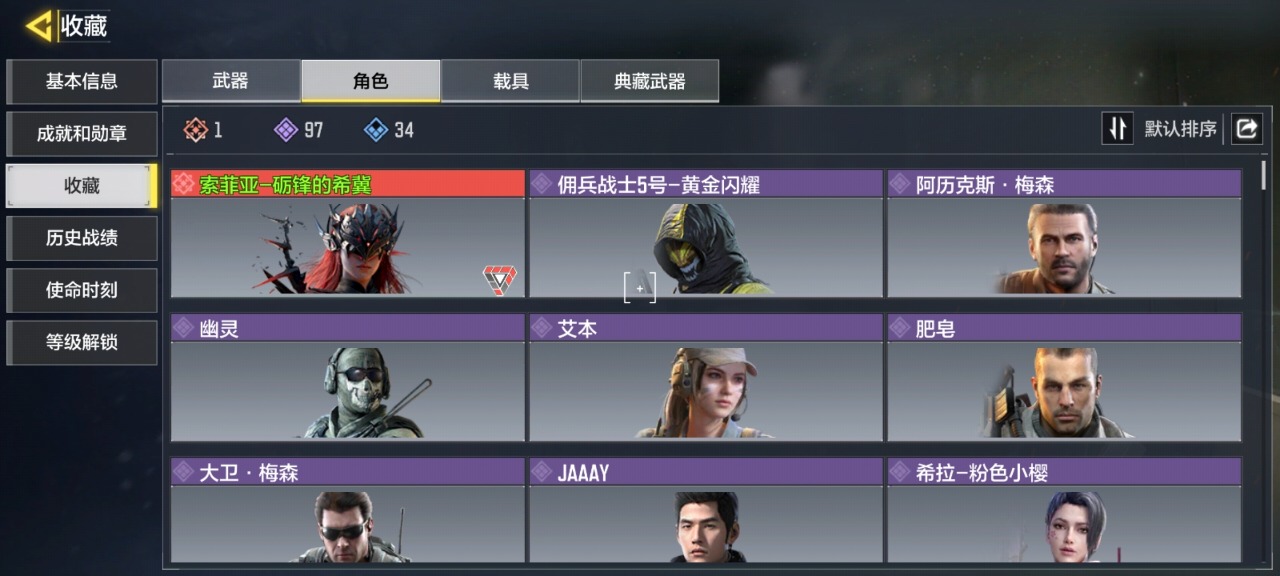Open the 典藏武器 tab
The height and width of the screenshot is (576, 1280).
pyautogui.click(x=650, y=81)
